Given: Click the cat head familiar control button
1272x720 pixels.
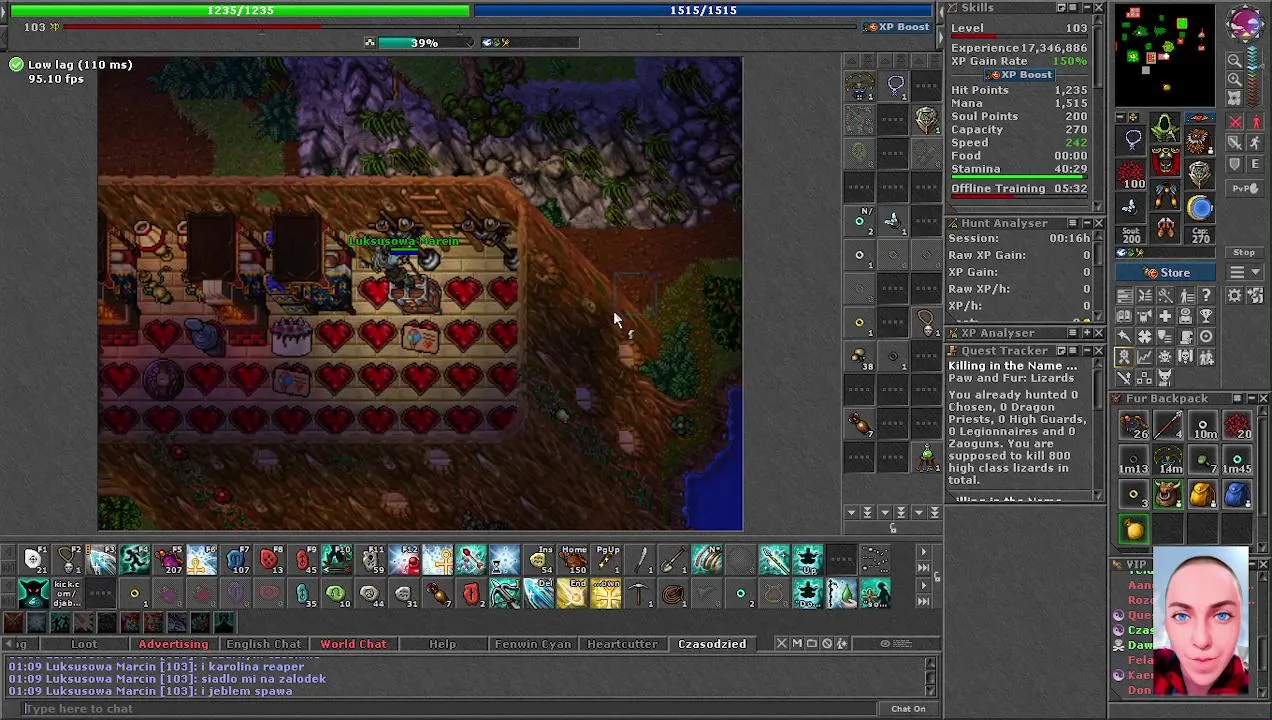Looking at the screenshot, I should coord(1165,377).
